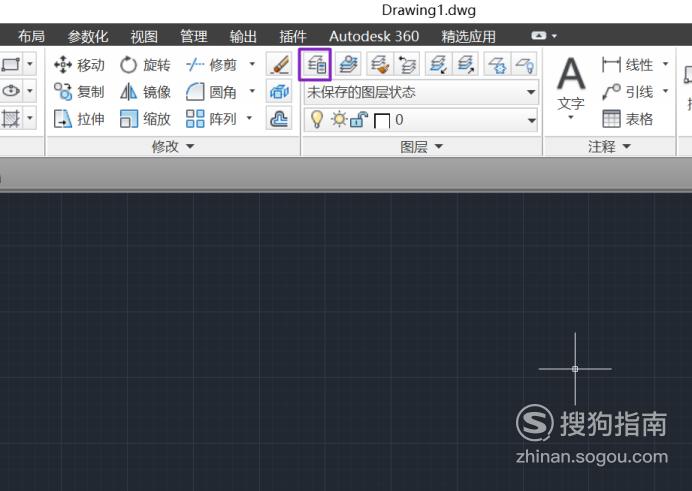Viewport: 692px width, 491px height.
Task: Open the 修剪 dropdown arrow
Action: [x=252, y=64]
